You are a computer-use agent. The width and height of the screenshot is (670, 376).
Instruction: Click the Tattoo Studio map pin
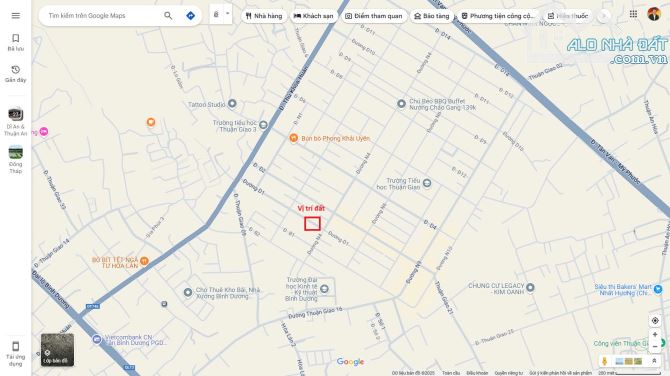click(232, 103)
